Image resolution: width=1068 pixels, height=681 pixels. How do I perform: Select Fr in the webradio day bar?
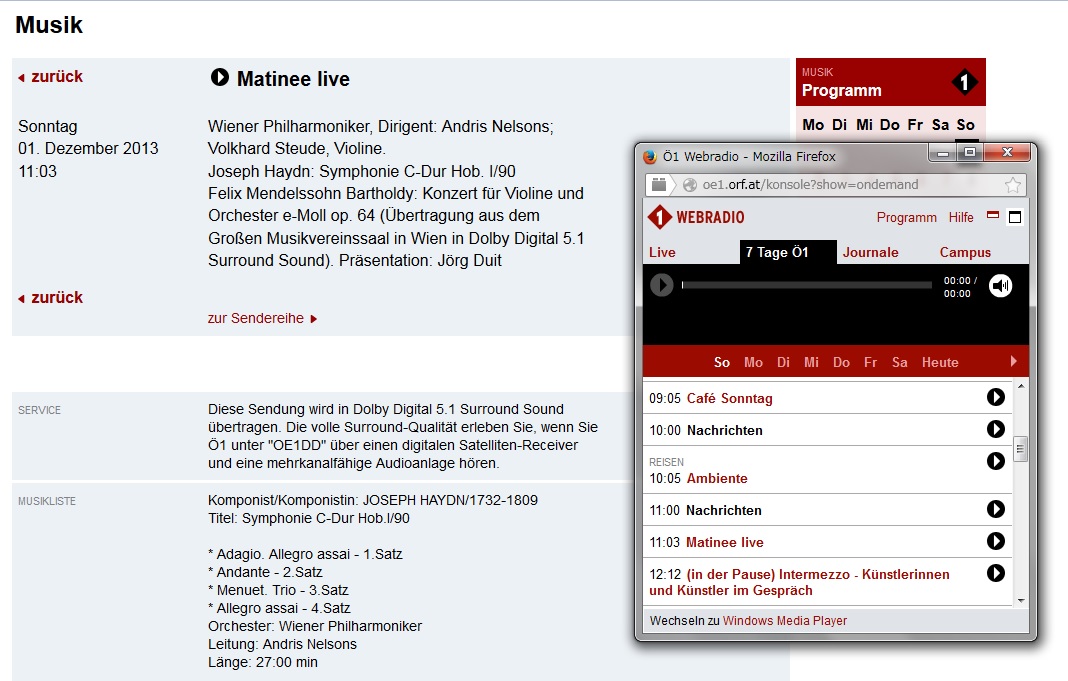[870, 362]
